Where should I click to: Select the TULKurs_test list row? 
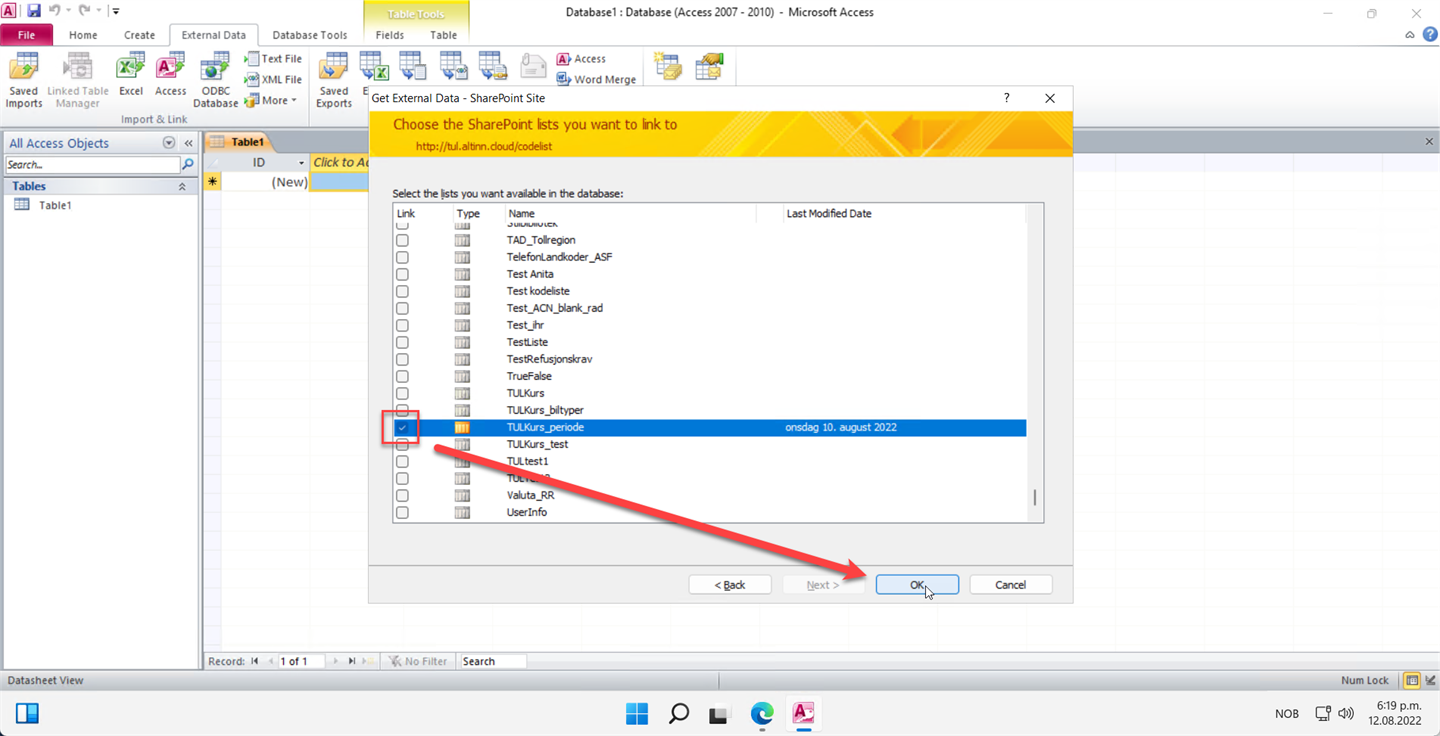710,444
